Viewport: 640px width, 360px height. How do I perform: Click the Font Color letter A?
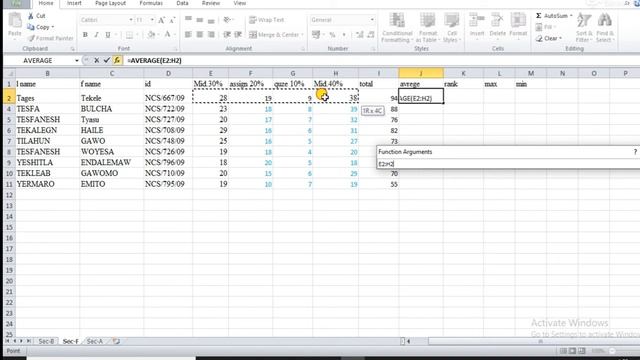click(167, 35)
